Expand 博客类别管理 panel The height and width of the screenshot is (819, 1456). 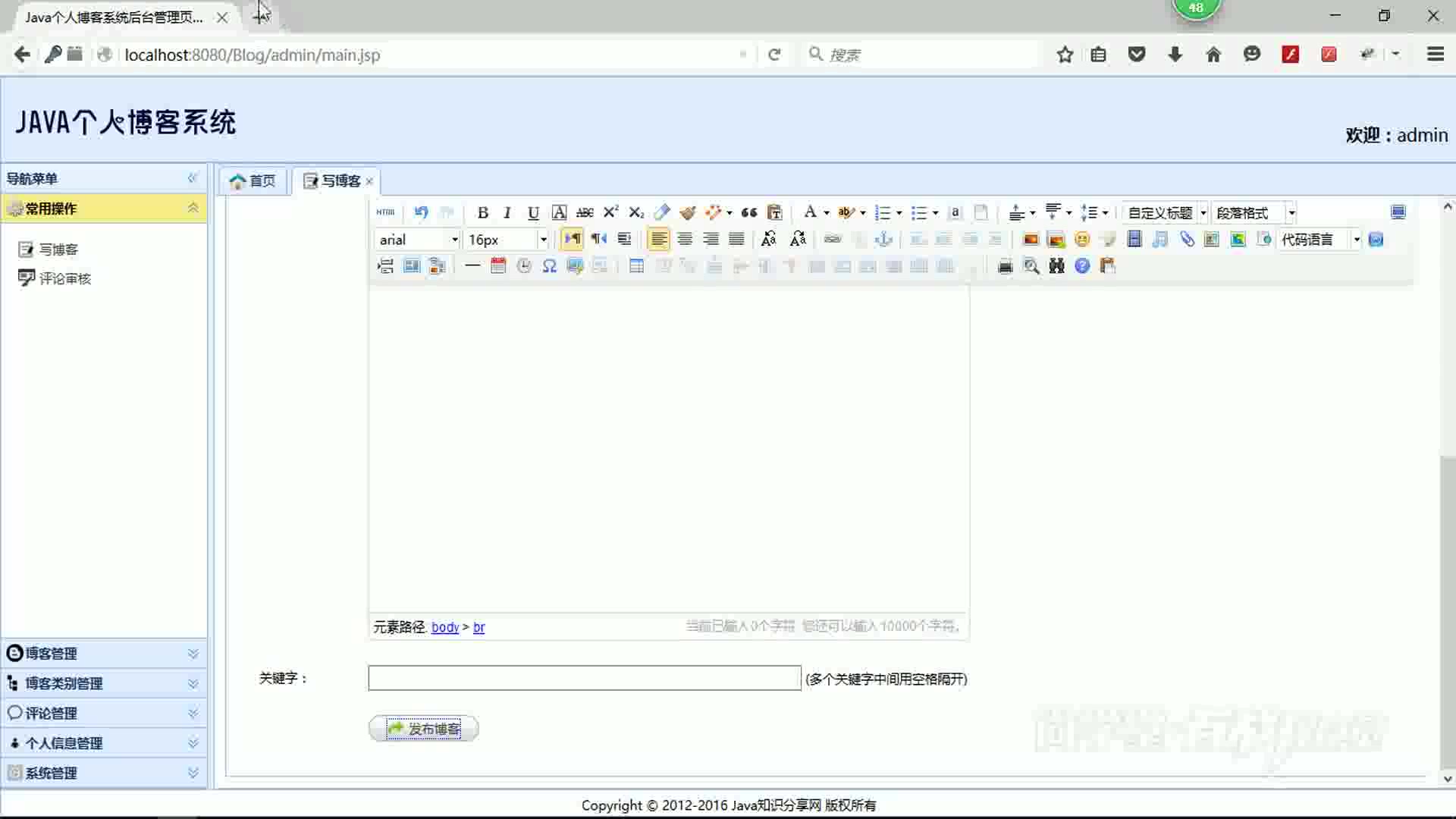(193, 683)
